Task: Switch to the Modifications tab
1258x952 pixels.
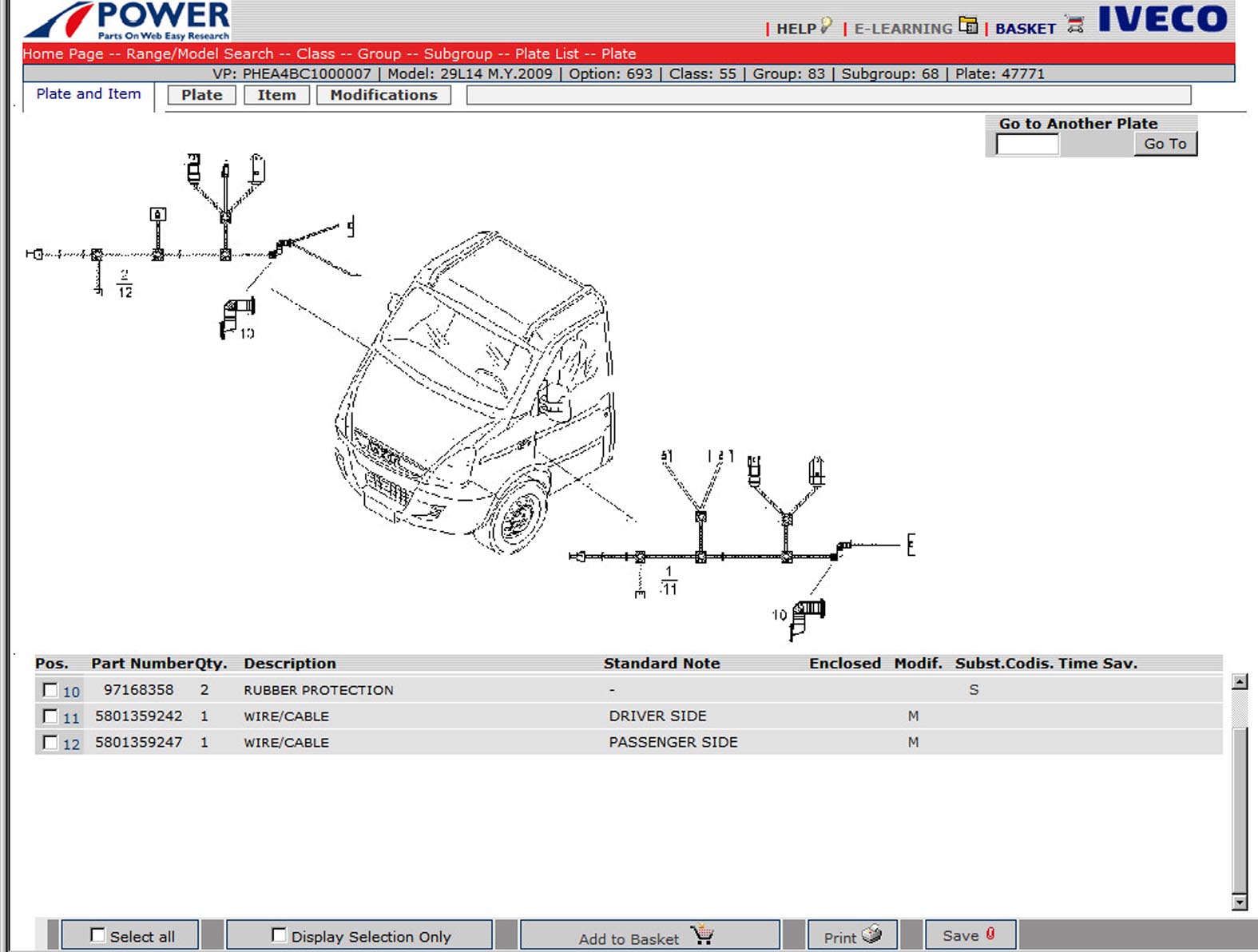Action: tap(383, 95)
